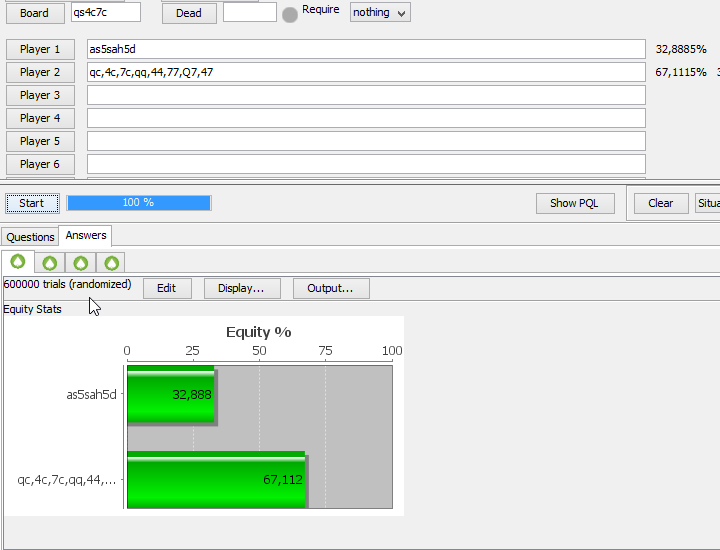The height and width of the screenshot is (550, 720).
Task: Click the as5sah5d chart axis label
Action: click(x=91, y=394)
